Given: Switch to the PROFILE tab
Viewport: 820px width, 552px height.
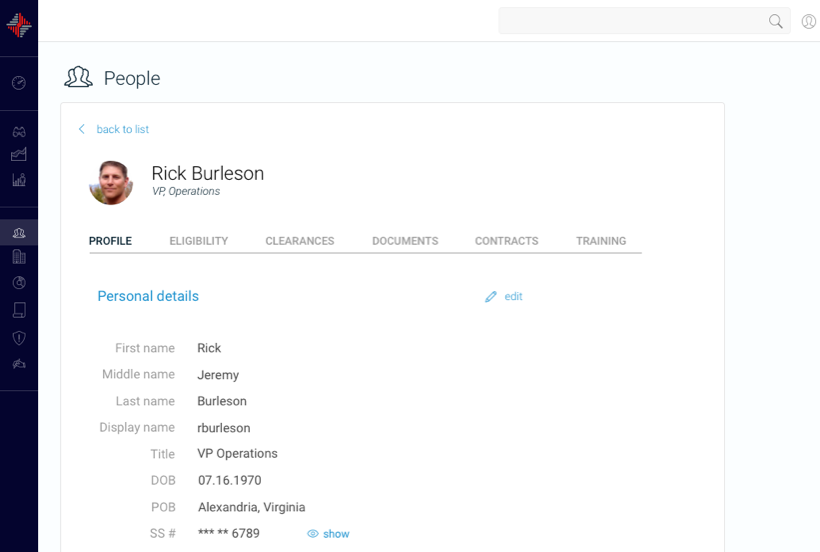Looking at the screenshot, I should pos(110,241).
